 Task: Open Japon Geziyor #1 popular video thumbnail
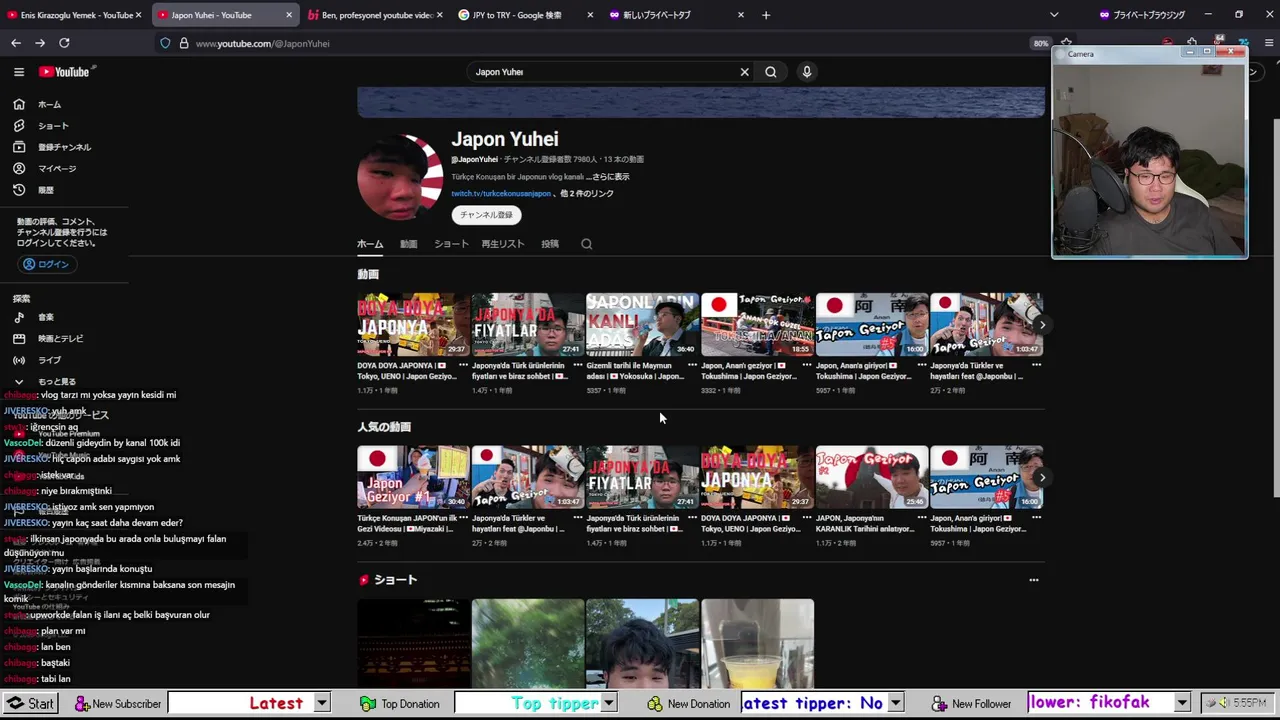pos(413,477)
